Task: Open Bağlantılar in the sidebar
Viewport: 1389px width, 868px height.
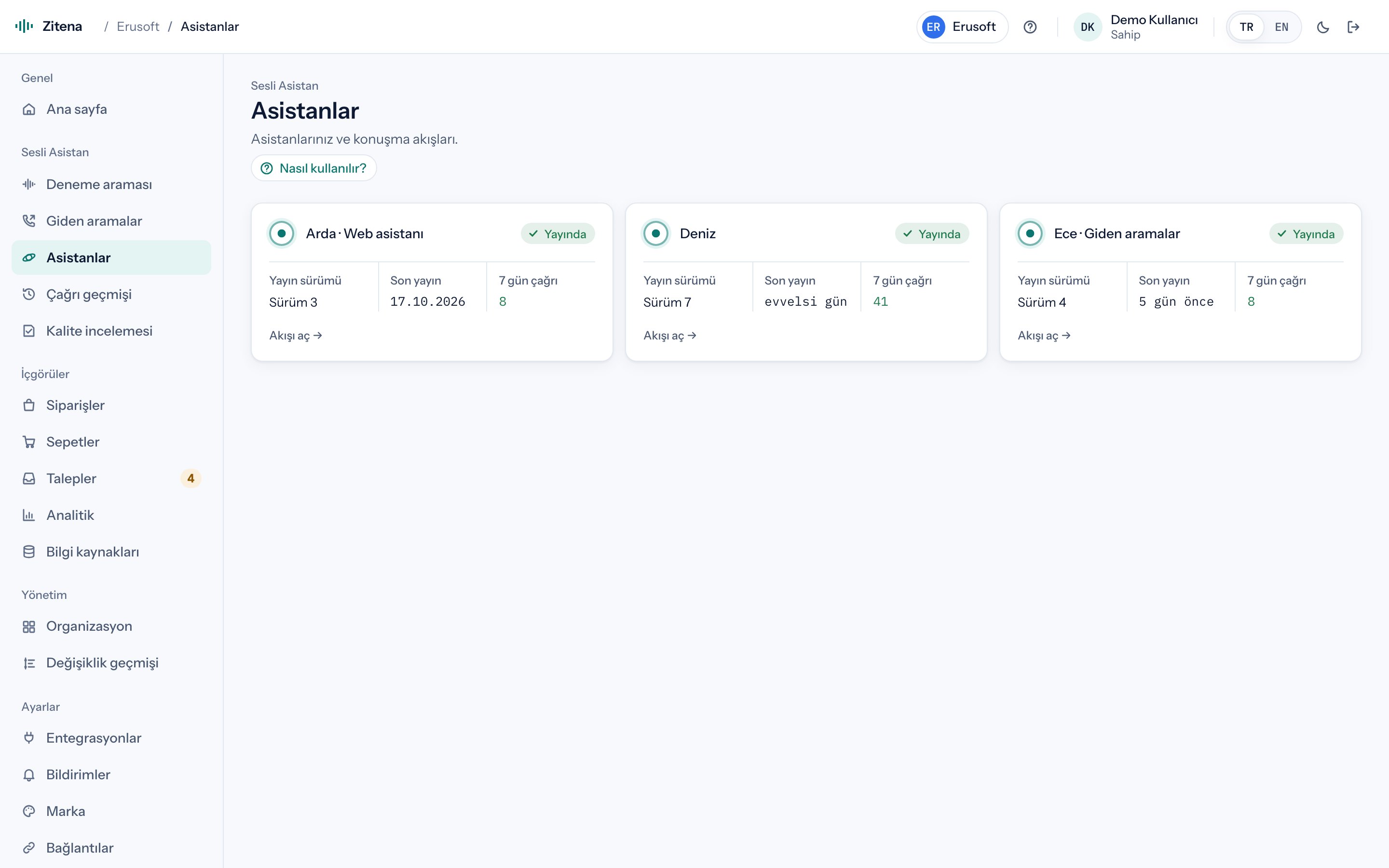Action: [111, 849]
